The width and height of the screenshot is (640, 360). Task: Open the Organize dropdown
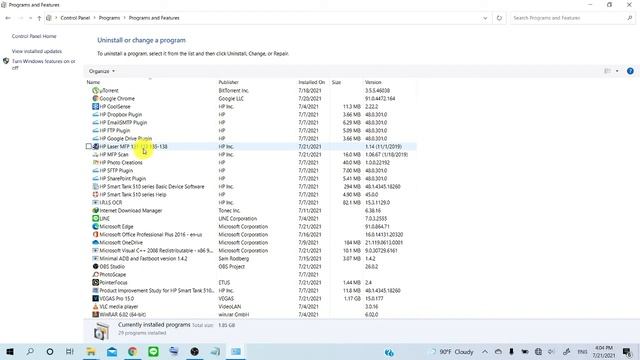(102, 71)
